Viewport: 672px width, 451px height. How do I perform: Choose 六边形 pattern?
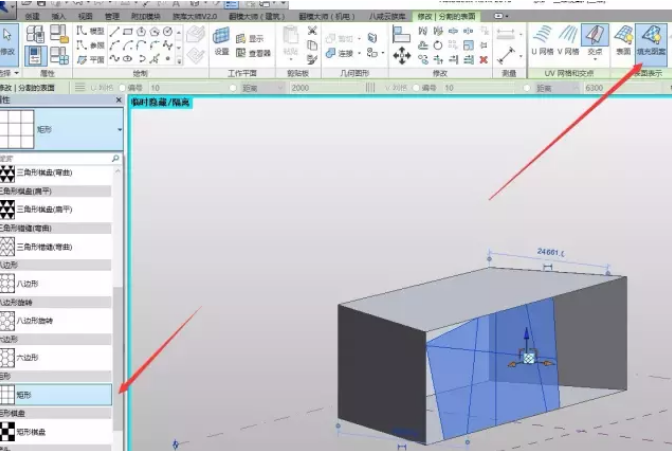click(x=56, y=357)
